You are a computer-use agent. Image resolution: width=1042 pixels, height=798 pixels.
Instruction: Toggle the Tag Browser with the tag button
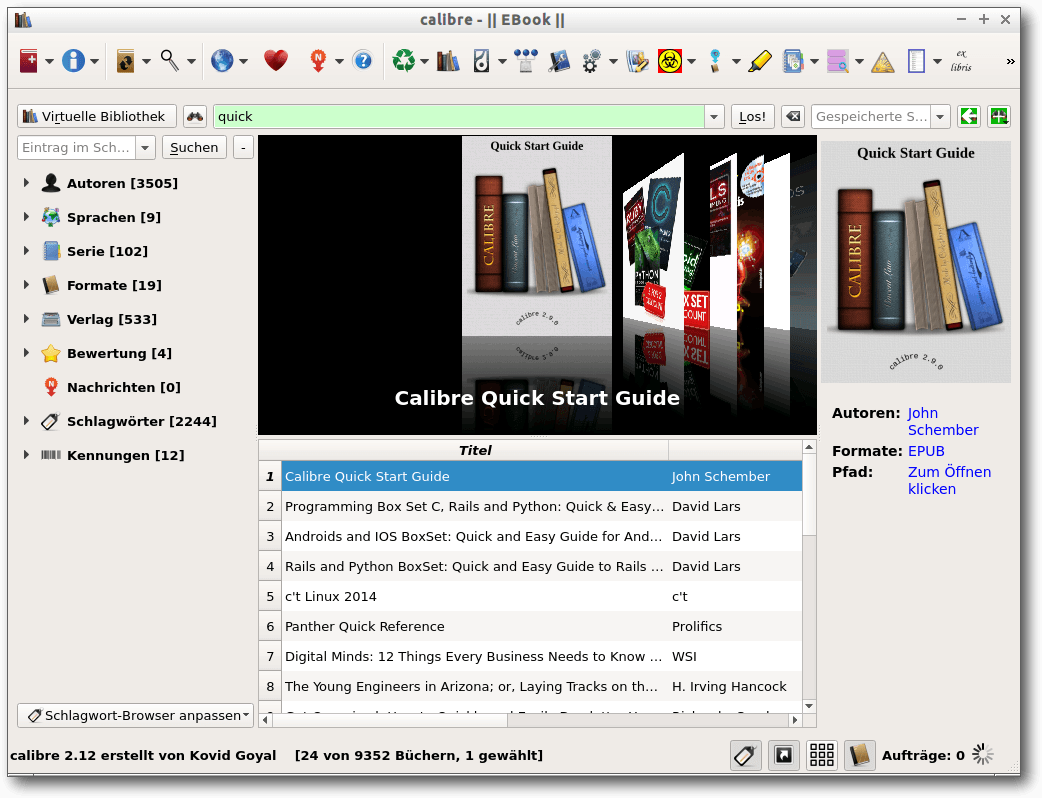(745, 755)
